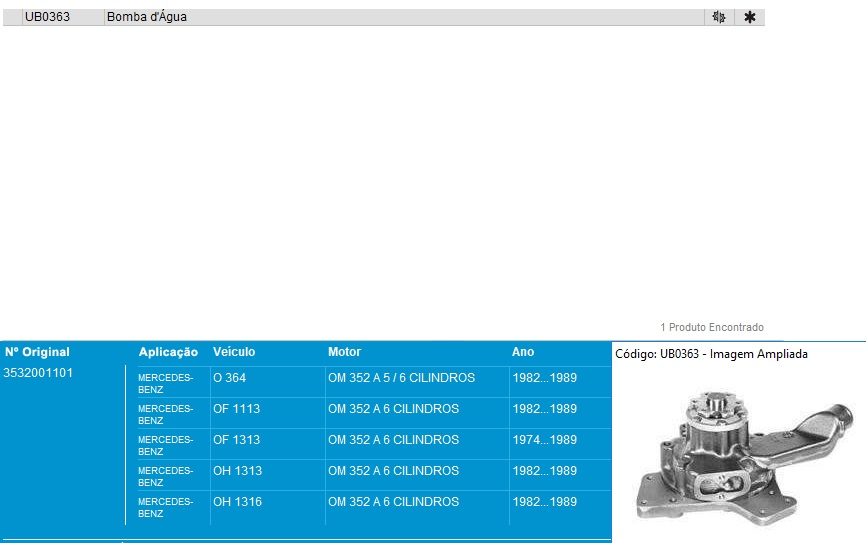Click the 'Código: UB0363 - Imagem Ampliada' caption
866x543 pixels.
710,354
